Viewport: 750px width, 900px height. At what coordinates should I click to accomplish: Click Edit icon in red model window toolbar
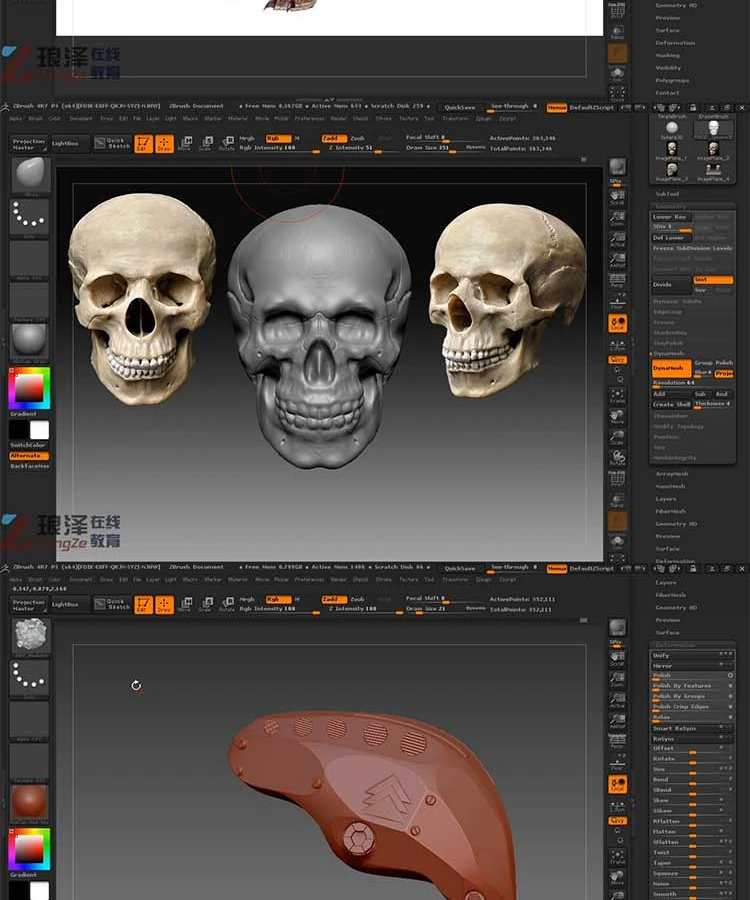[143, 604]
